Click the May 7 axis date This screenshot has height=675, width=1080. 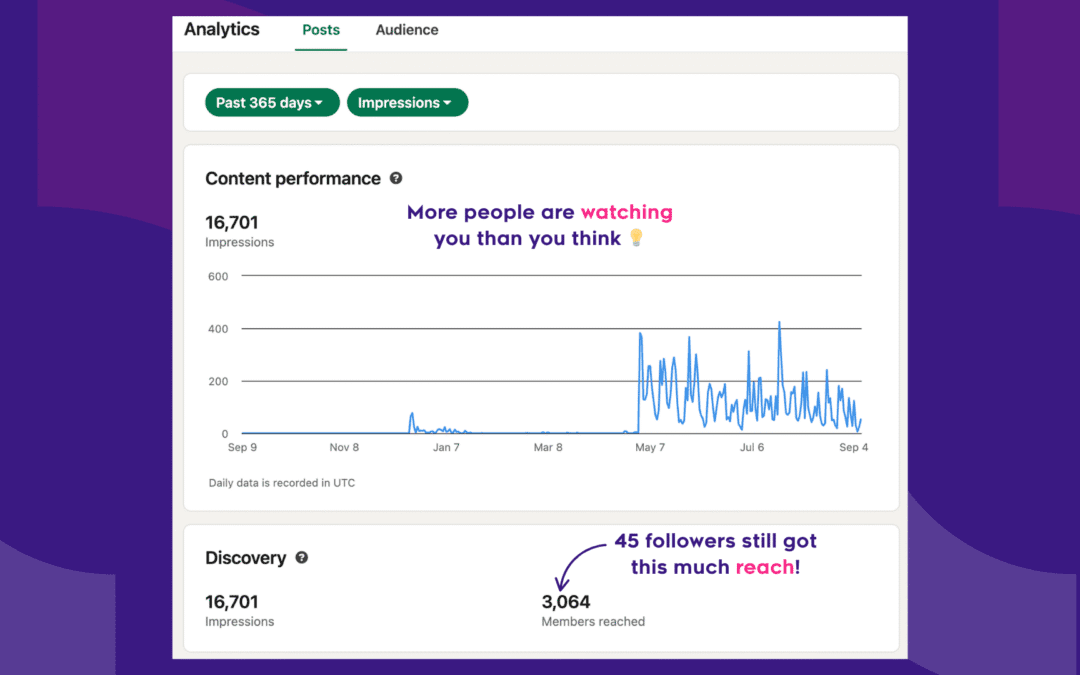click(x=650, y=448)
